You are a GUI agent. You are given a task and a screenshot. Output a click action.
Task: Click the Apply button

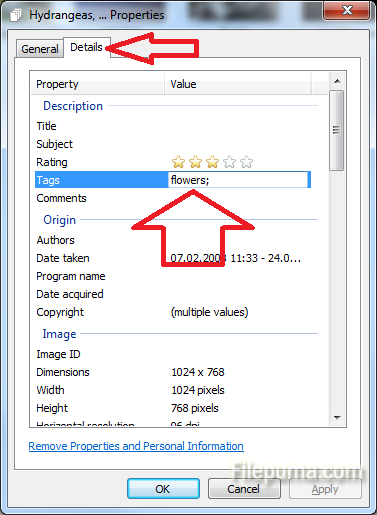[x=325, y=489]
